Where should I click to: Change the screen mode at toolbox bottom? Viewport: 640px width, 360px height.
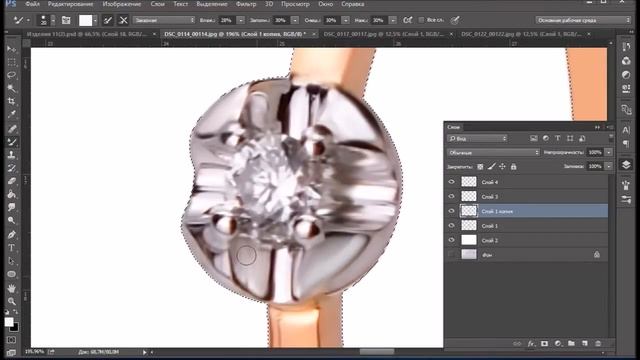11,352
